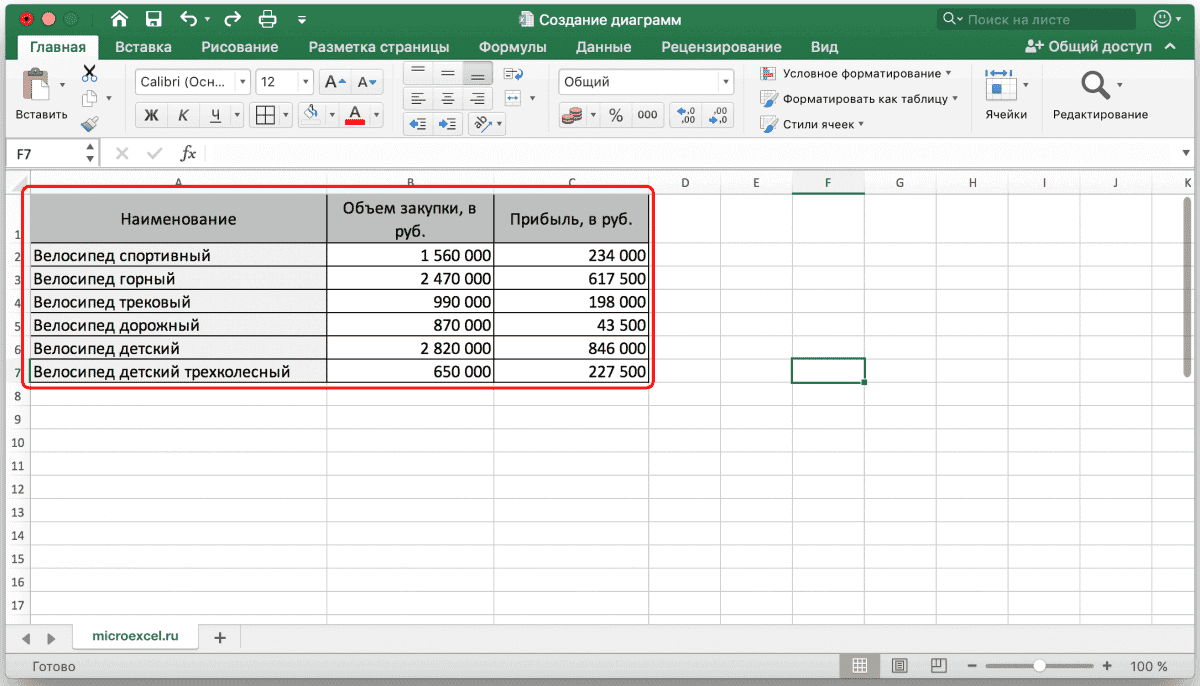The image size is (1200, 686).
Task: Expand the Общий number format dropdown
Action: coord(725,83)
